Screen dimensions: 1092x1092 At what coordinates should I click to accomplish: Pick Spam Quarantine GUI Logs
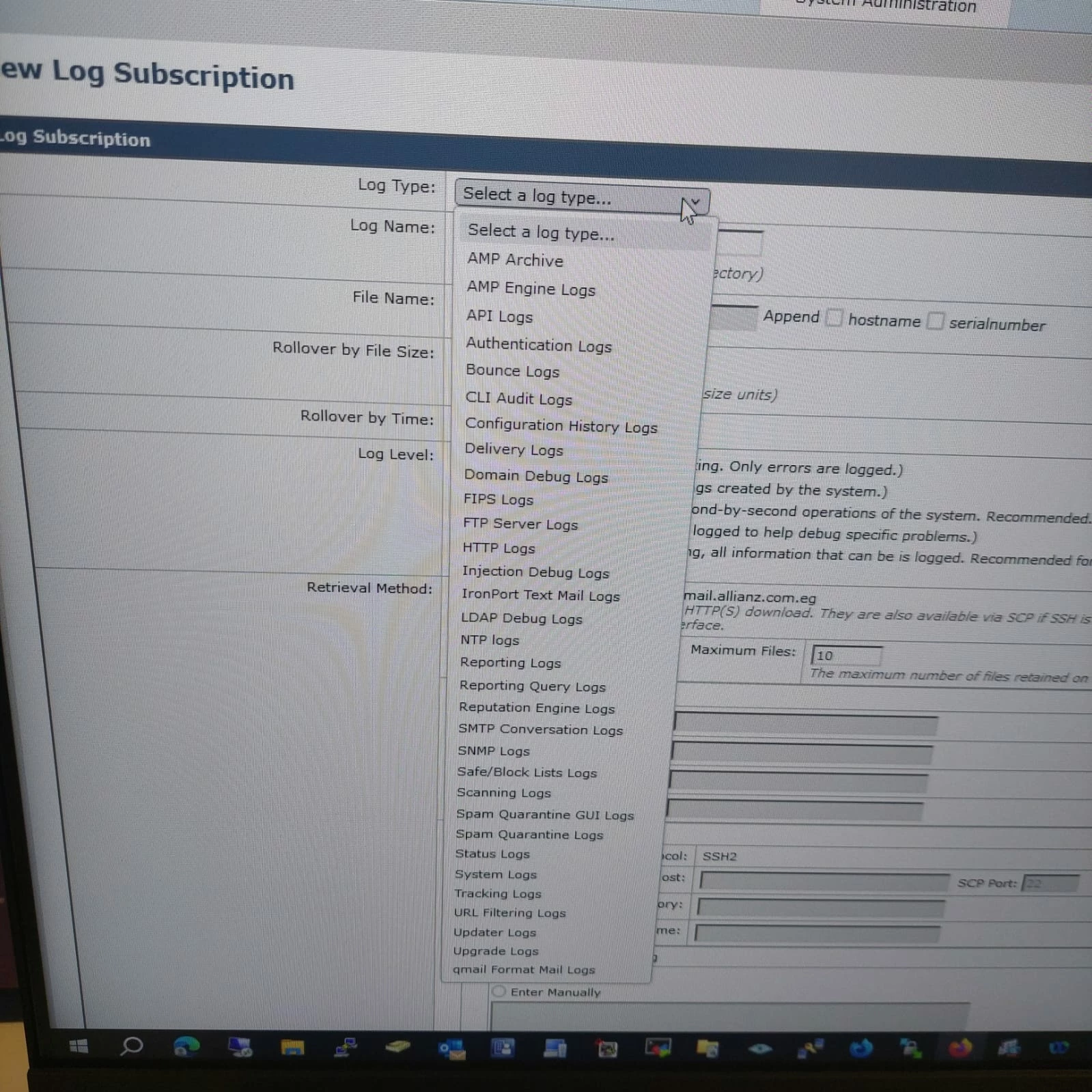pyautogui.click(x=544, y=814)
